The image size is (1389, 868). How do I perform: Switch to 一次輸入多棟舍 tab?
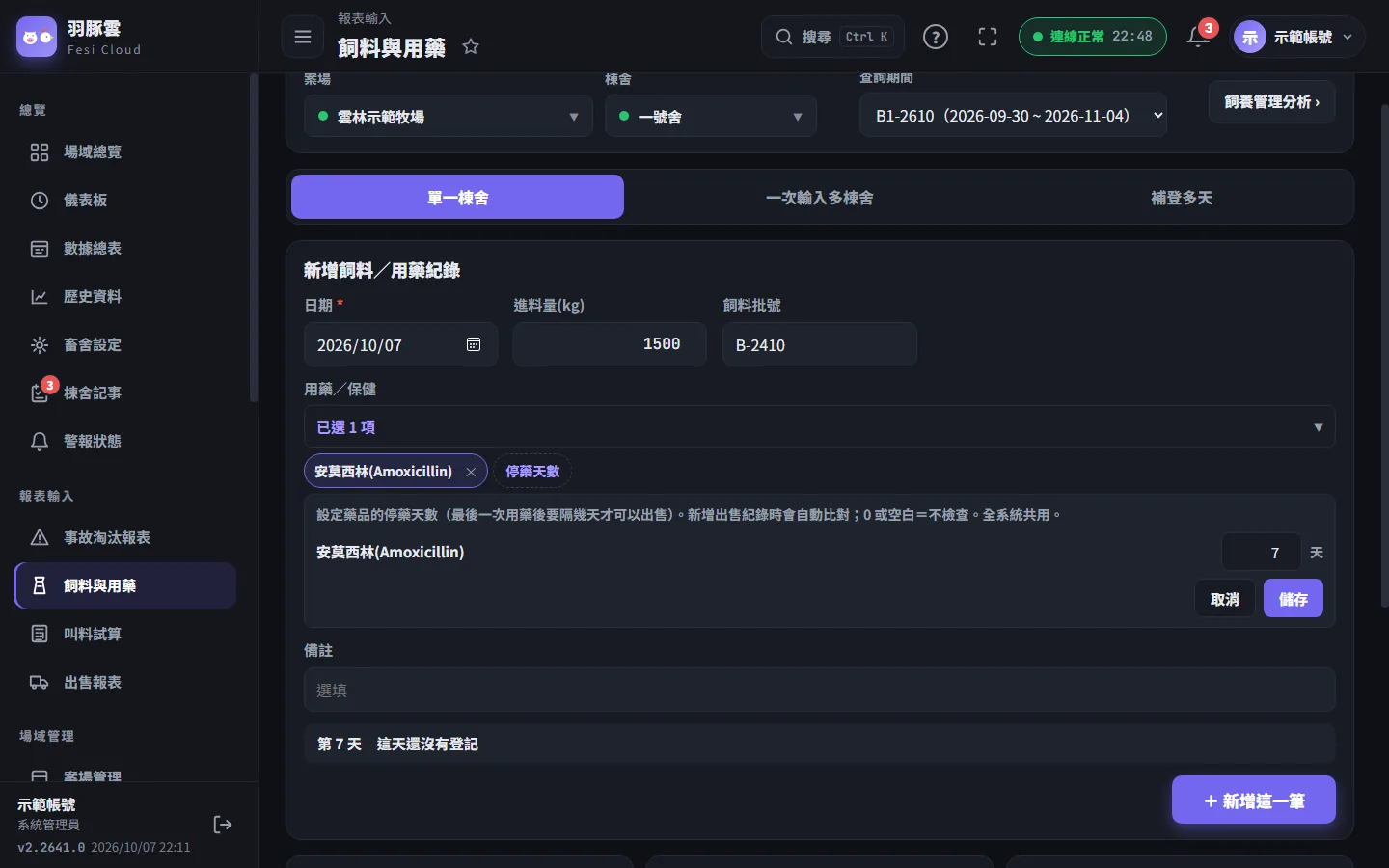pyautogui.click(x=820, y=197)
